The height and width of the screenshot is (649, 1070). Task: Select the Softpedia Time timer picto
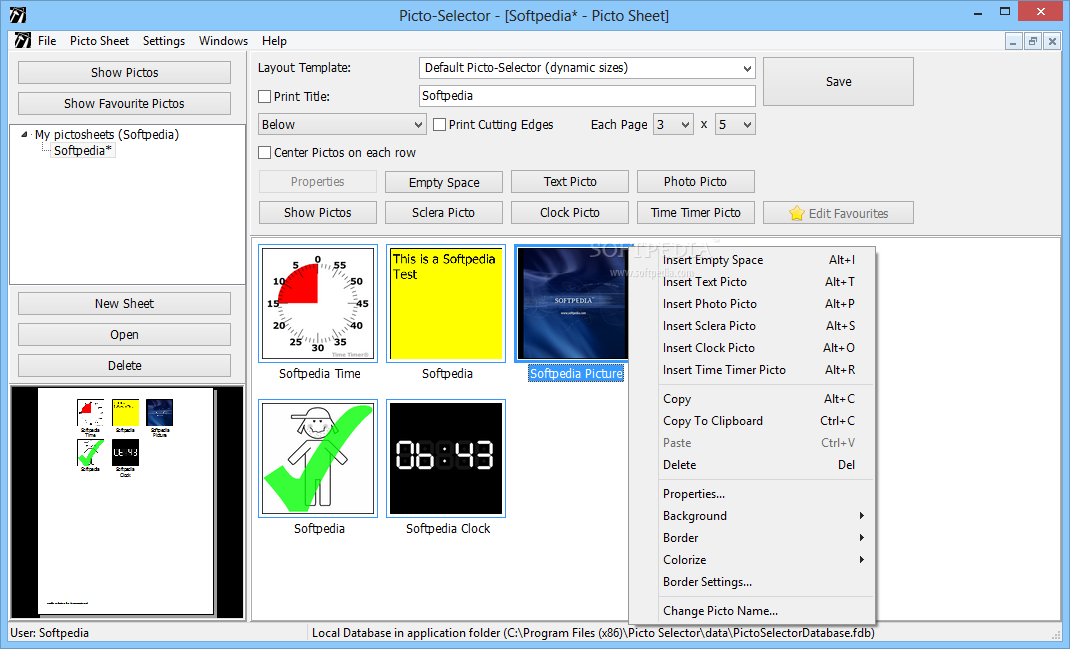coord(318,304)
